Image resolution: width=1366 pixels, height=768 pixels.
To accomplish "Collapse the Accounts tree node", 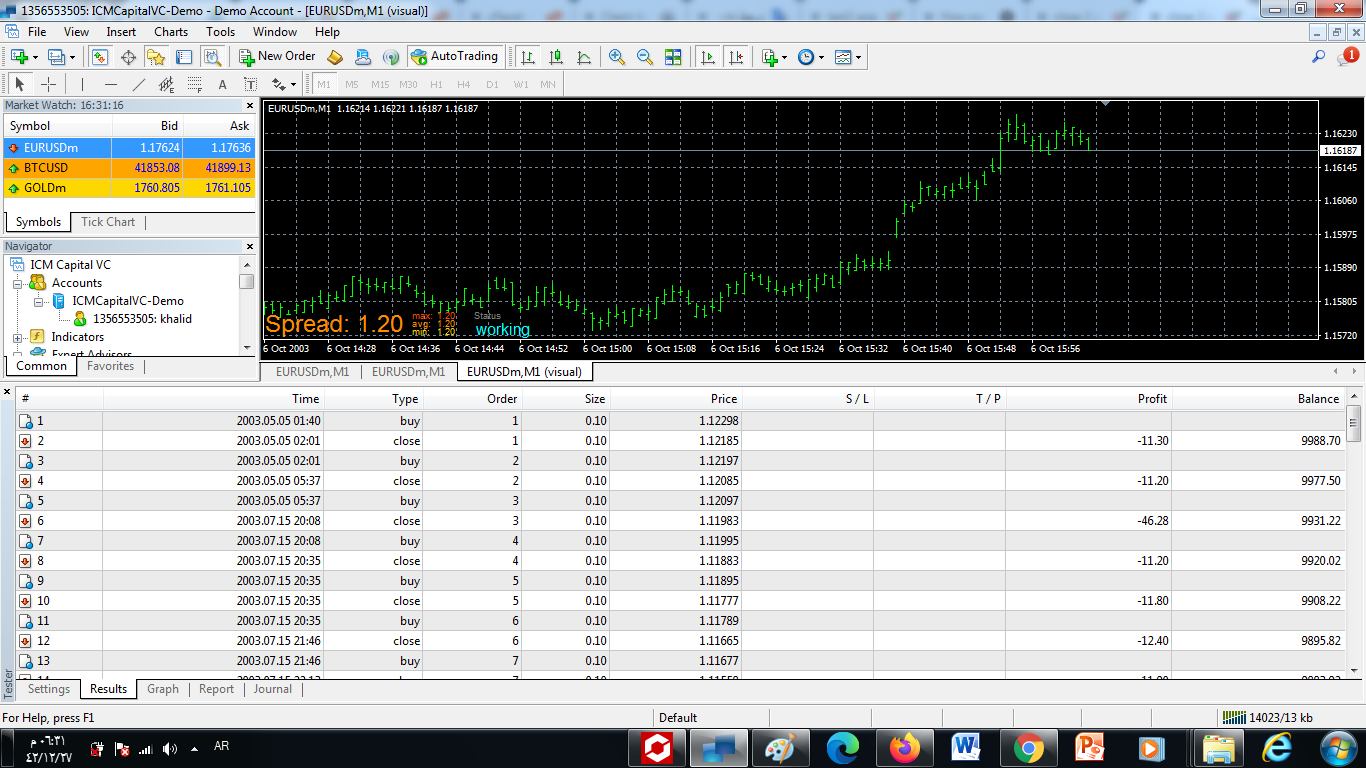I will tap(18, 283).
